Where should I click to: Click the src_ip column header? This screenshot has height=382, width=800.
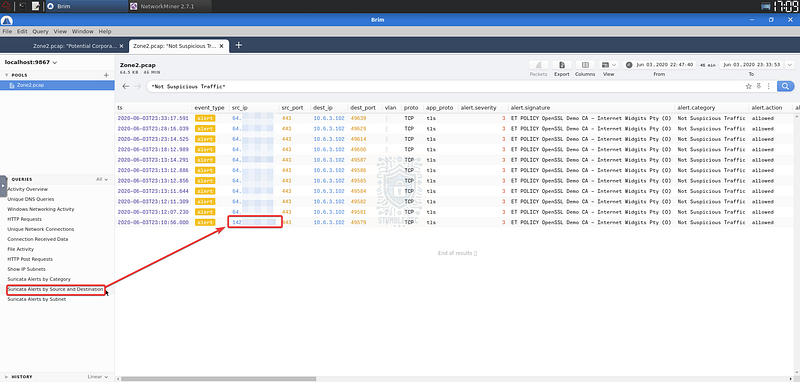point(240,108)
